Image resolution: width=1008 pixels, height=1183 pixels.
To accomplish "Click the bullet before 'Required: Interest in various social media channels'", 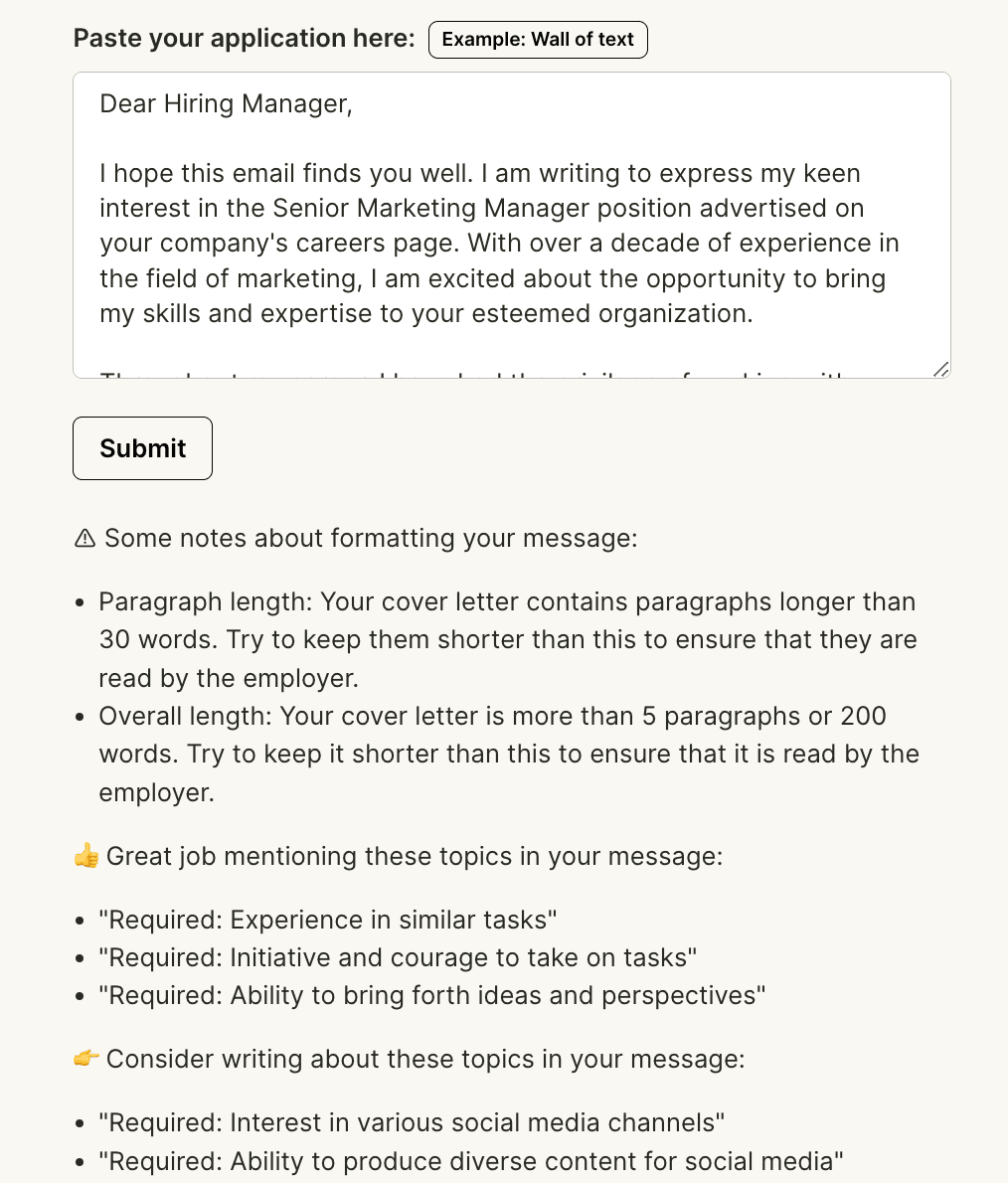I will pyautogui.click(x=81, y=1122).
